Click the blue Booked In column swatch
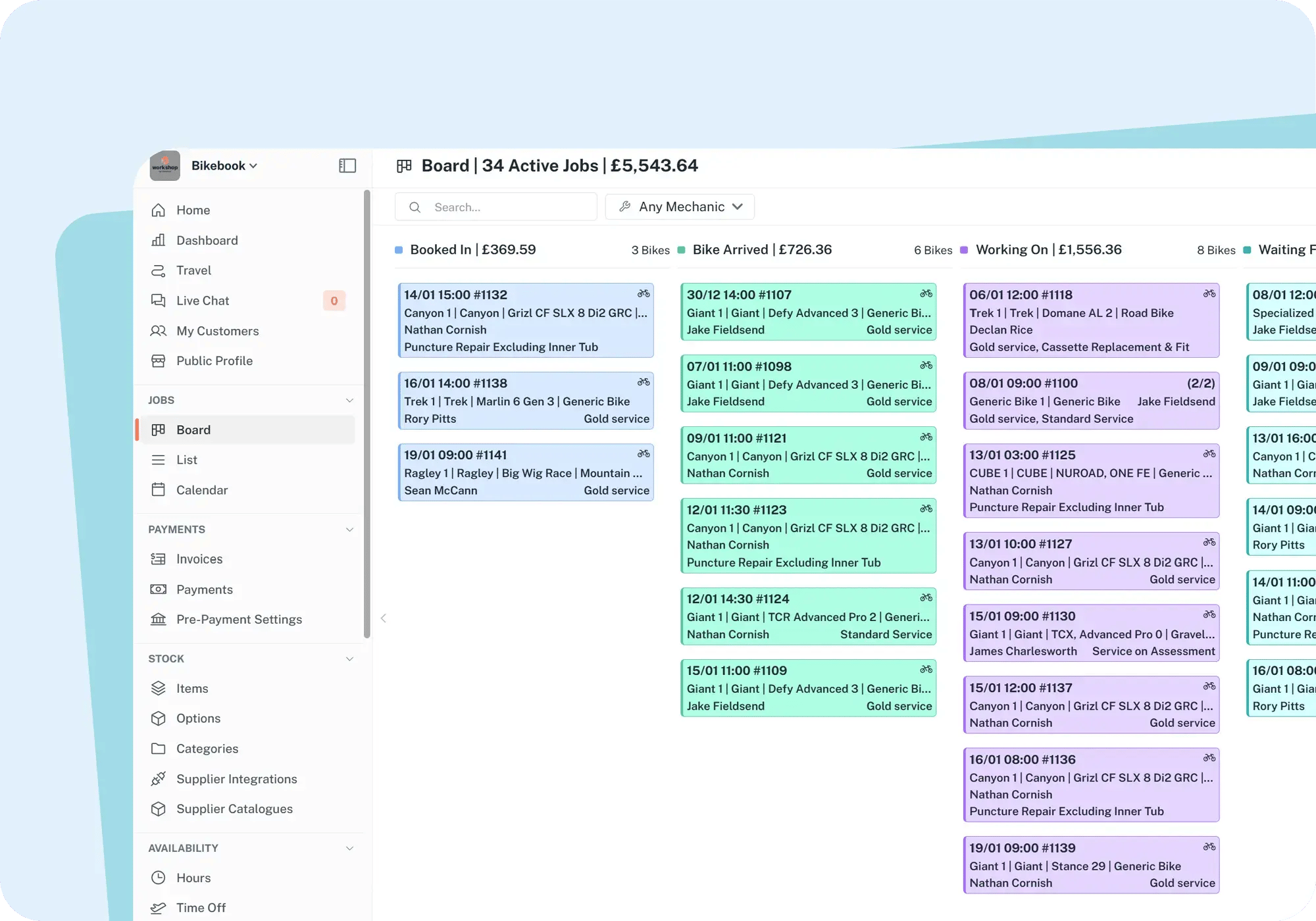1316x921 pixels. click(399, 250)
